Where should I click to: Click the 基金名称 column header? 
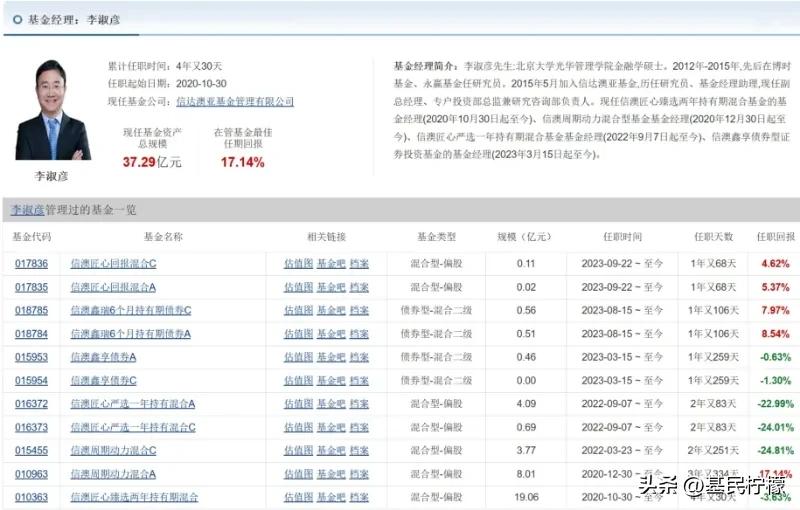[163, 237]
